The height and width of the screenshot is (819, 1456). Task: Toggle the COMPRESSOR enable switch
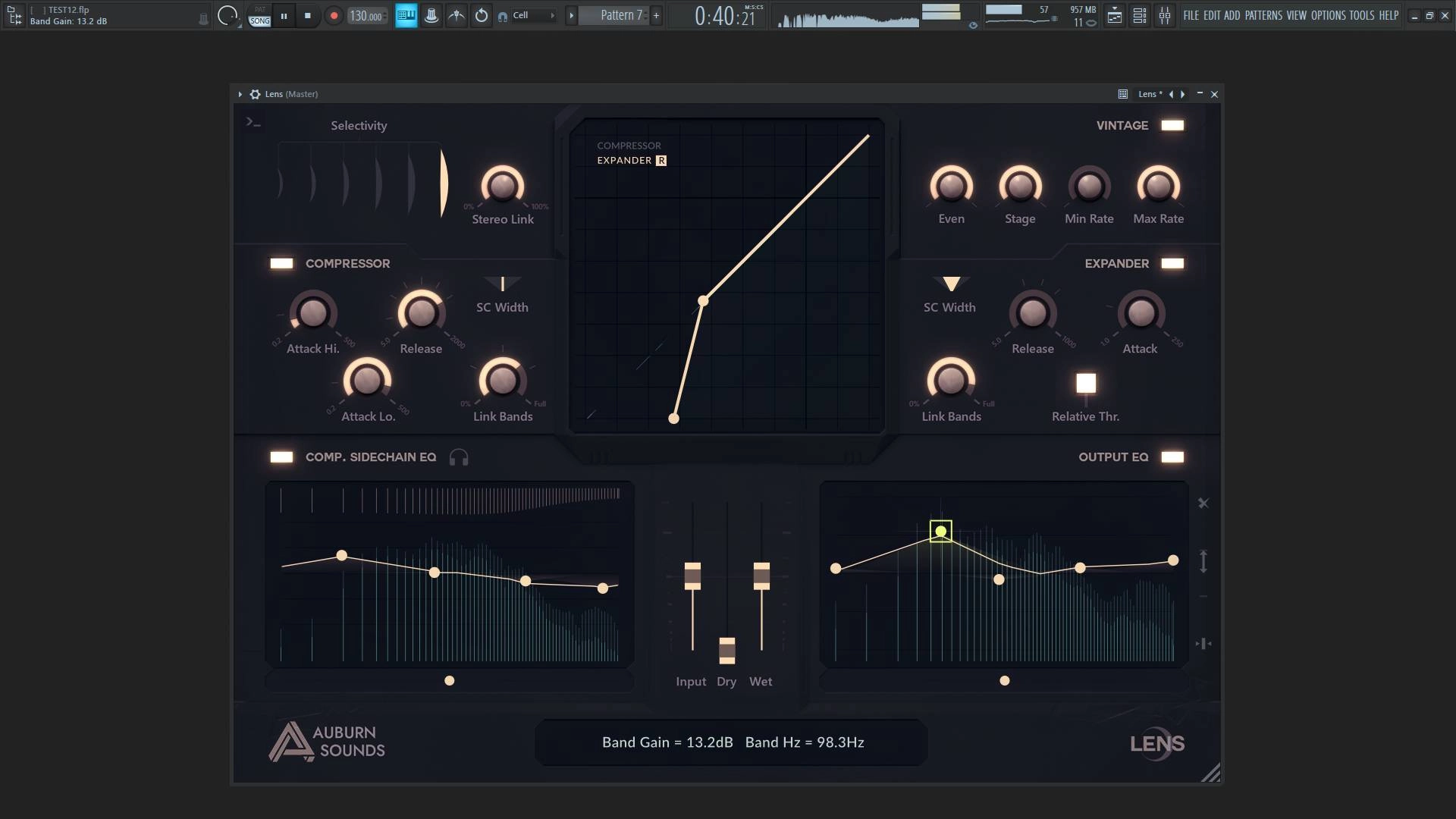(281, 263)
